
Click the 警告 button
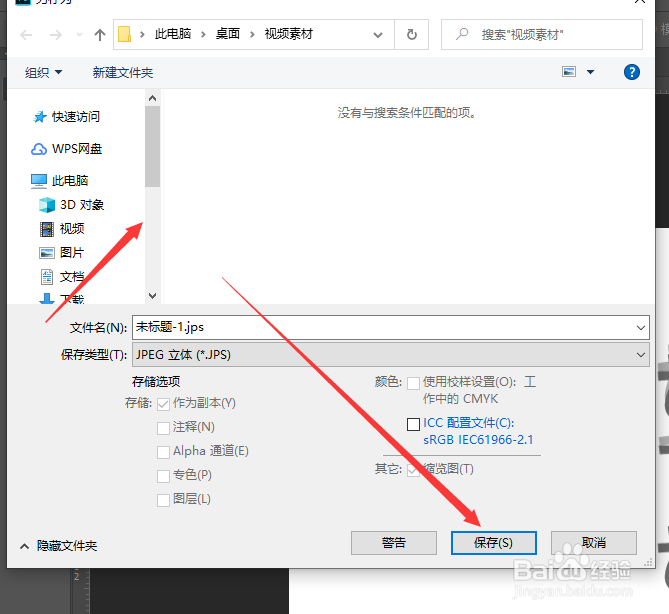[394, 543]
